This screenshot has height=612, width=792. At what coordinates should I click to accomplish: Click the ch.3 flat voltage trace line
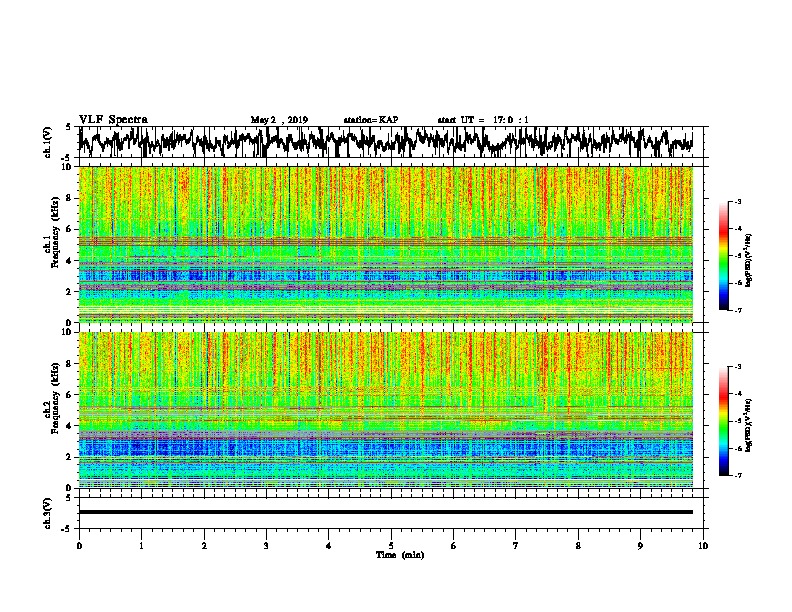point(385,512)
